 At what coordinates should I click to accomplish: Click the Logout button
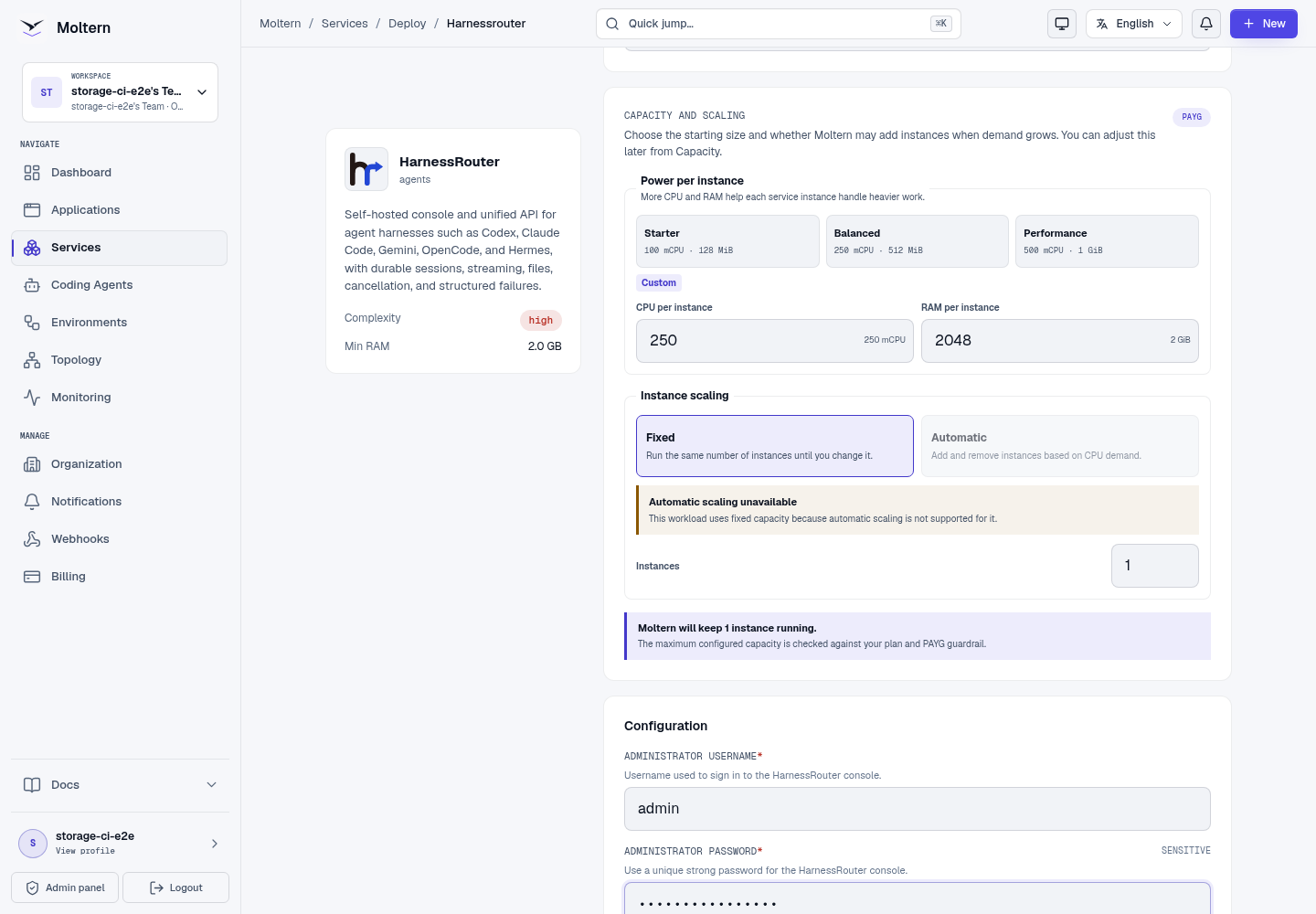click(175, 887)
